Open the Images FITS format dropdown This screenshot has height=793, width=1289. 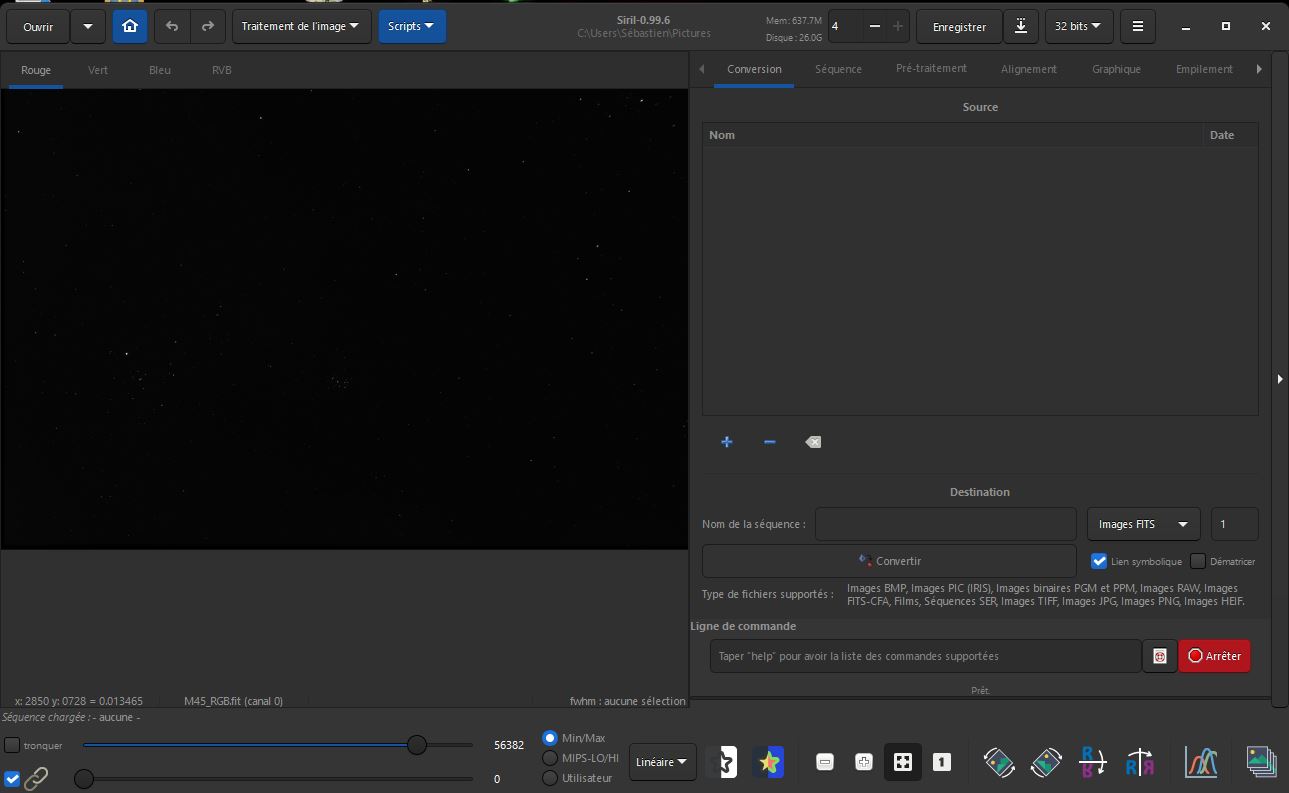click(x=1143, y=524)
